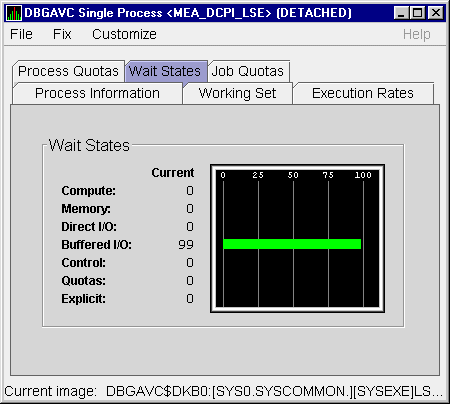Open the Fix menu
The width and height of the screenshot is (450, 404).
[x=62, y=34]
